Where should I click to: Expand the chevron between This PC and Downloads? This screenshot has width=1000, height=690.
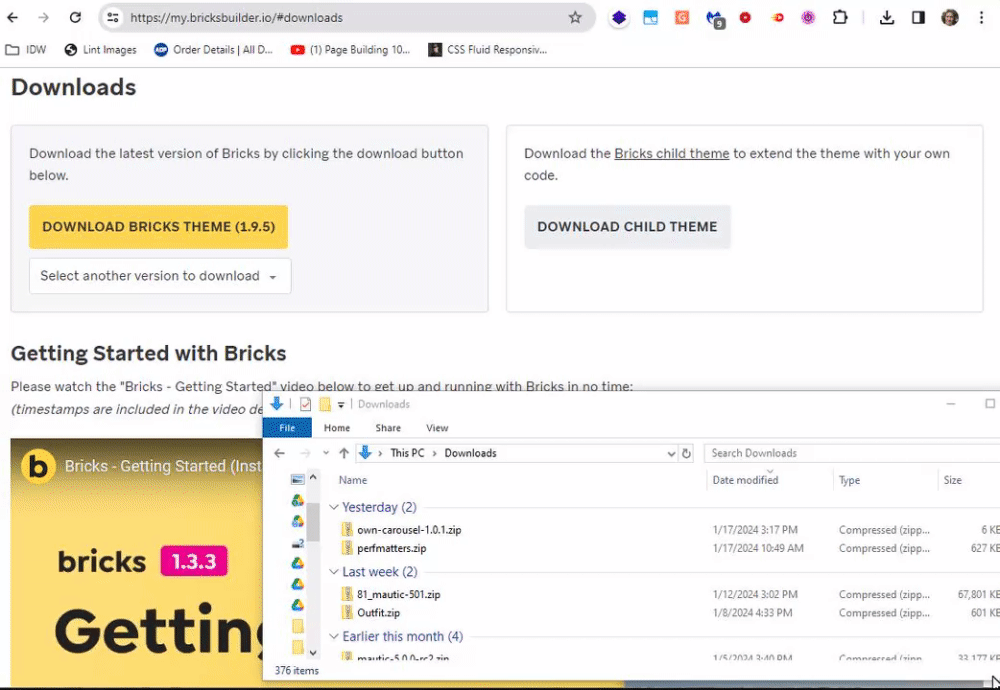pos(434,453)
